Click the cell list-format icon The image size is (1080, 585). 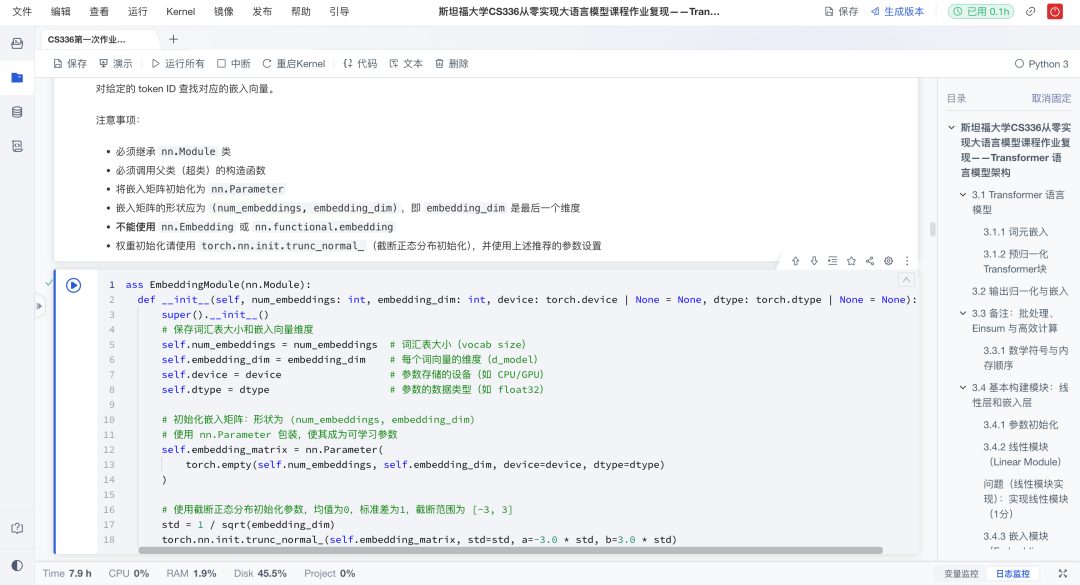point(833,261)
